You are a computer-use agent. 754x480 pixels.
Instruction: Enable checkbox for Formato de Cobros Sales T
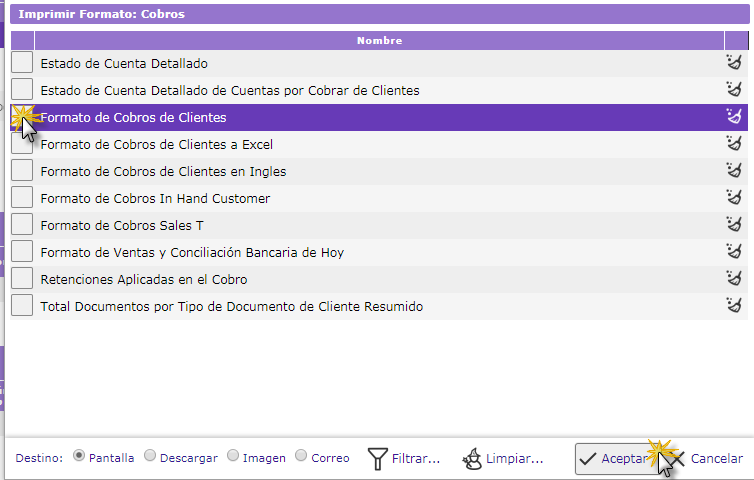(22, 225)
